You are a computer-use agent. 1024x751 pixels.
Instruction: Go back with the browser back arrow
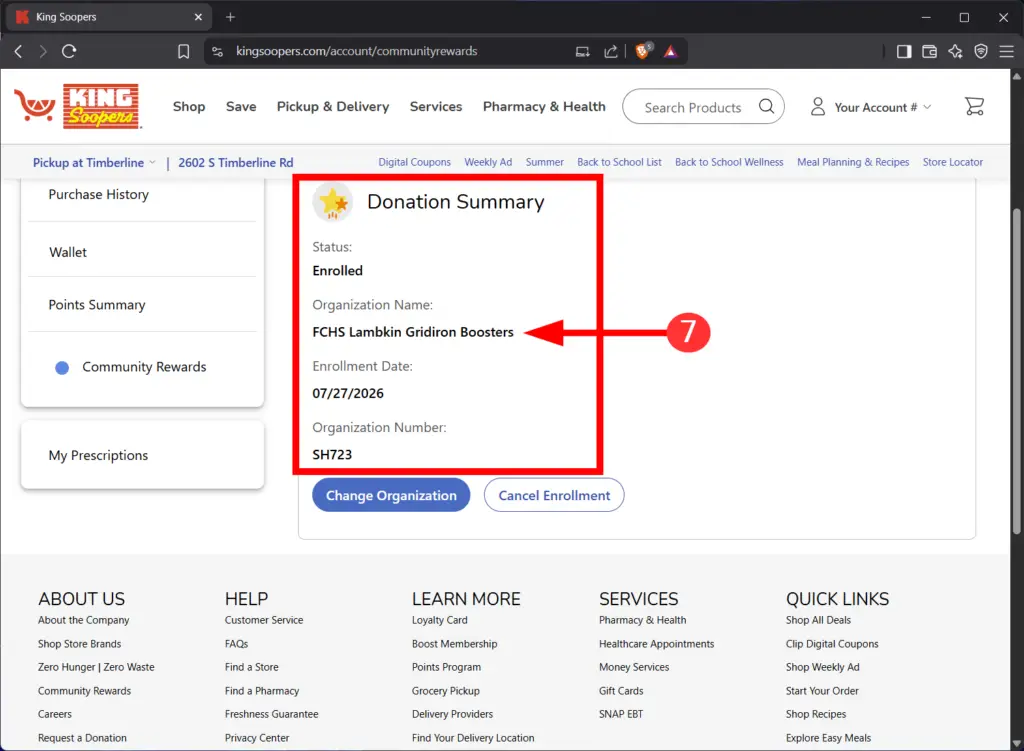tap(18, 52)
